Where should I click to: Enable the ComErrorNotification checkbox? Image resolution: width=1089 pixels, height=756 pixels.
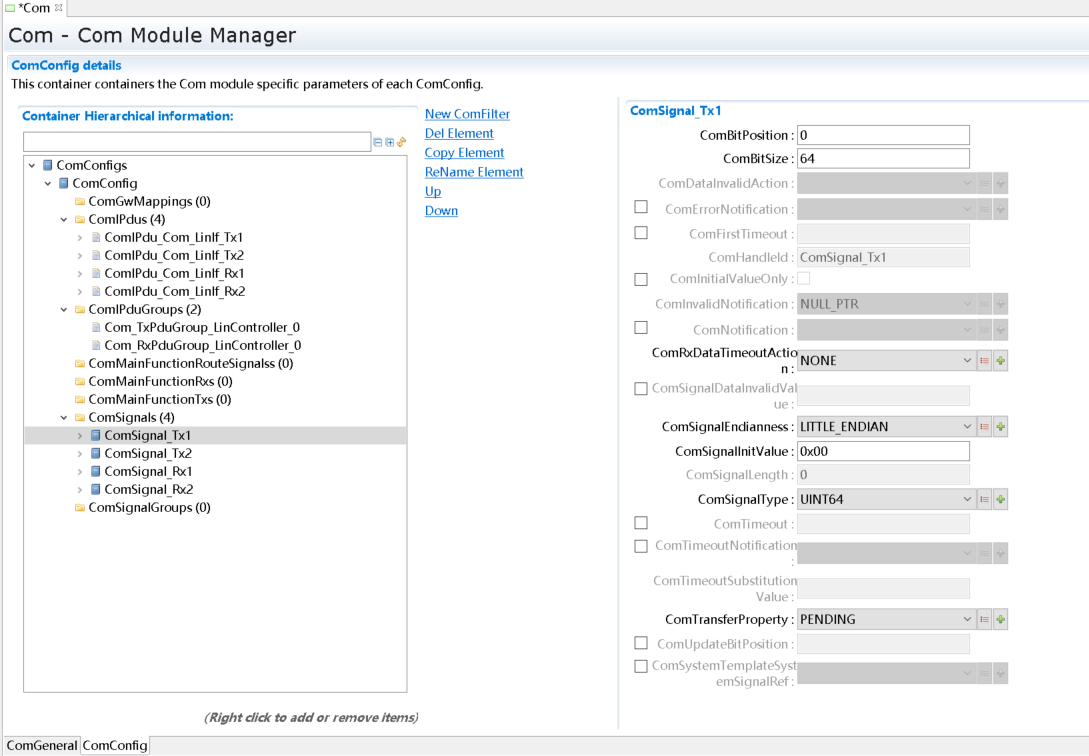click(x=641, y=208)
